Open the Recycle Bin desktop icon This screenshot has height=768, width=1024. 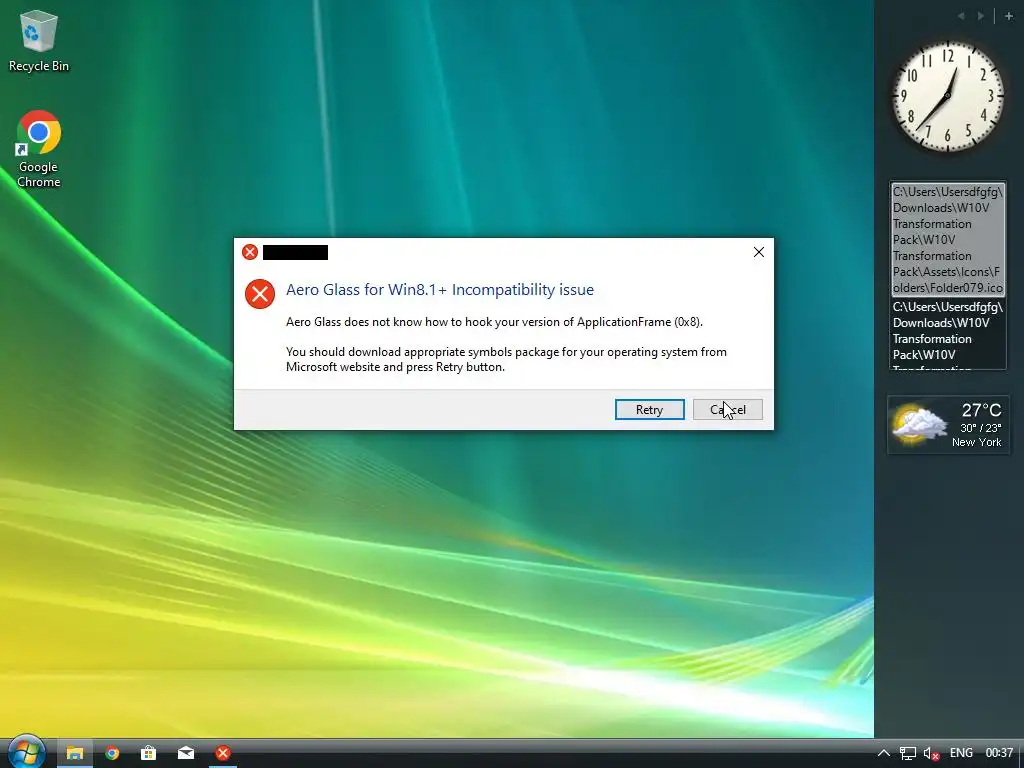tap(39, 40)
